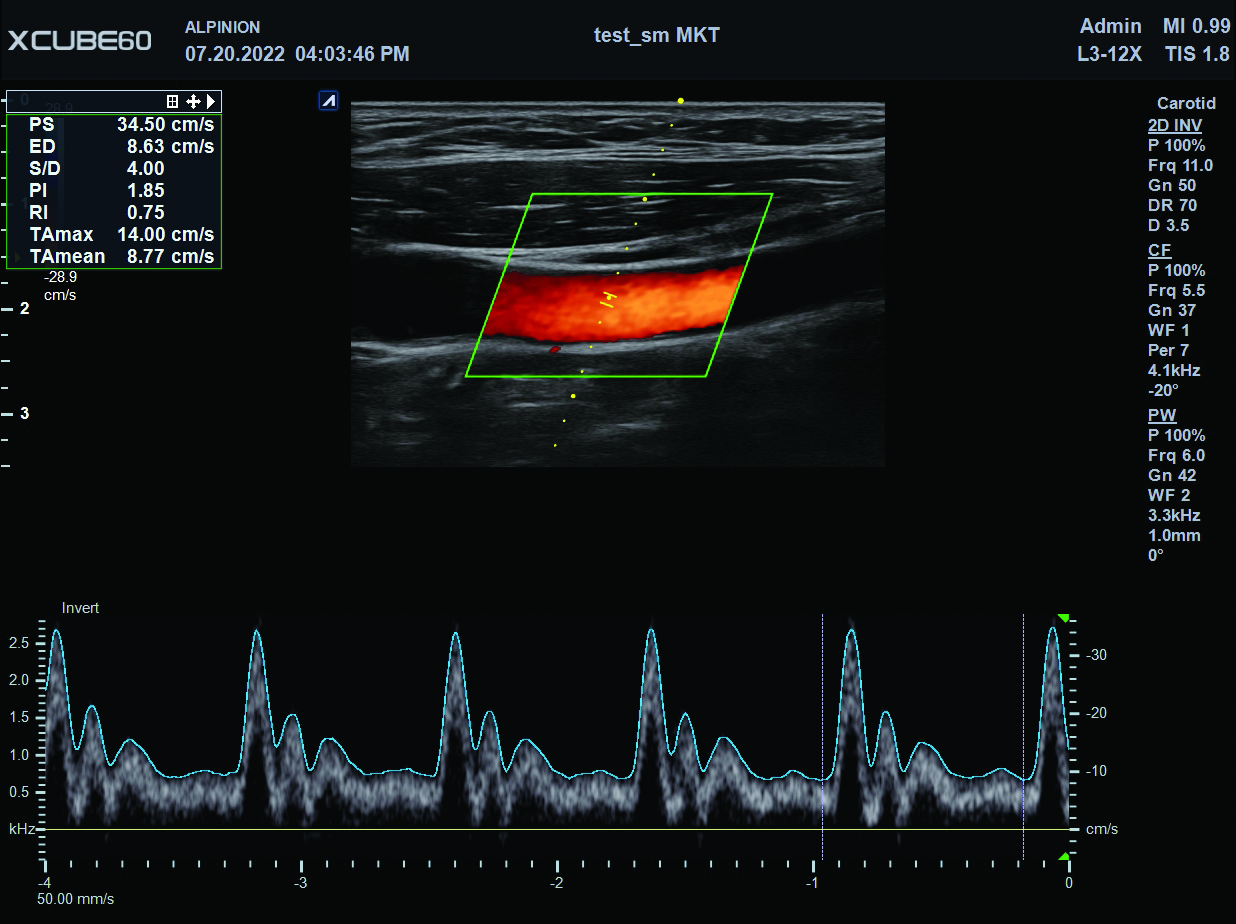Click the XCUBE60 logo

click(80, 41)
